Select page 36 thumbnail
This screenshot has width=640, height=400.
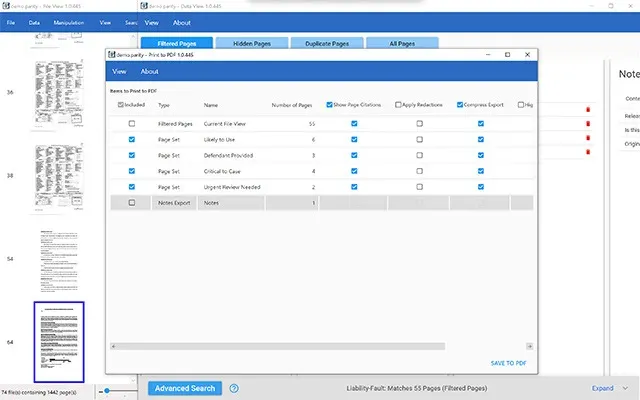pos(59,94)
